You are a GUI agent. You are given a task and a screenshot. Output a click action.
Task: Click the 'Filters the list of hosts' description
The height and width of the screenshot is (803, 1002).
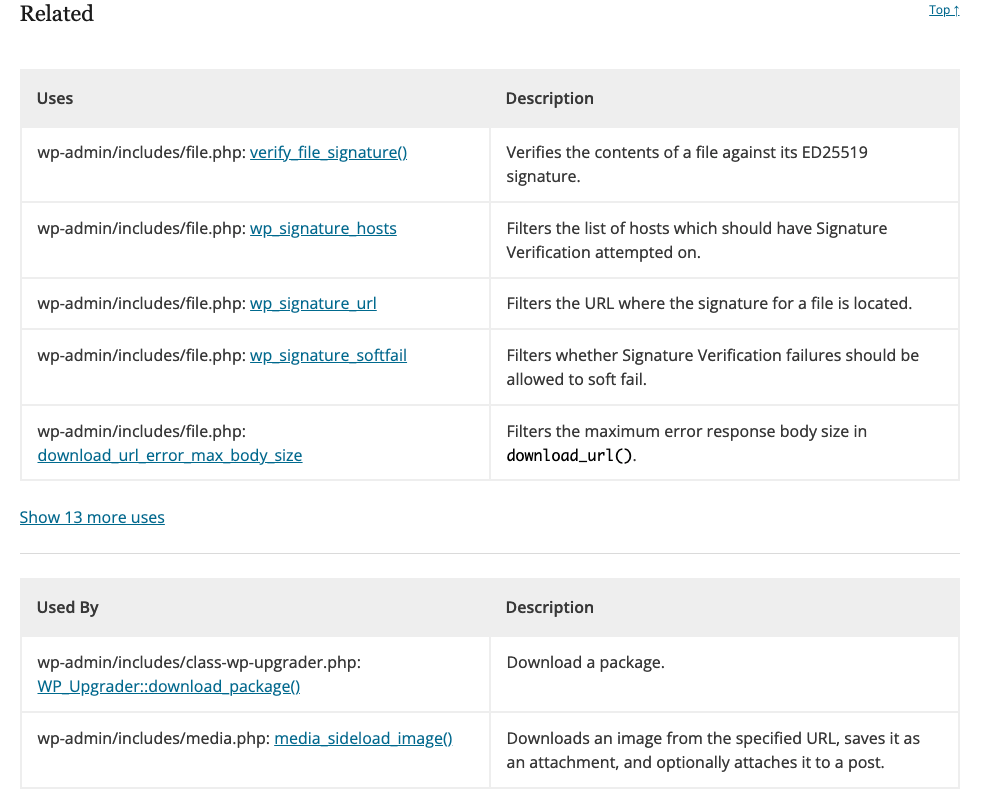(696, 240)
